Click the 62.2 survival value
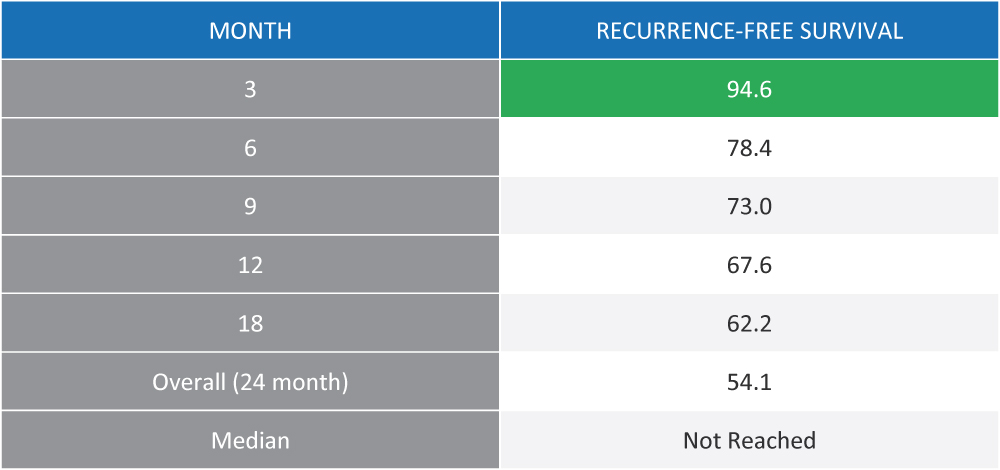 coord(749,323)
